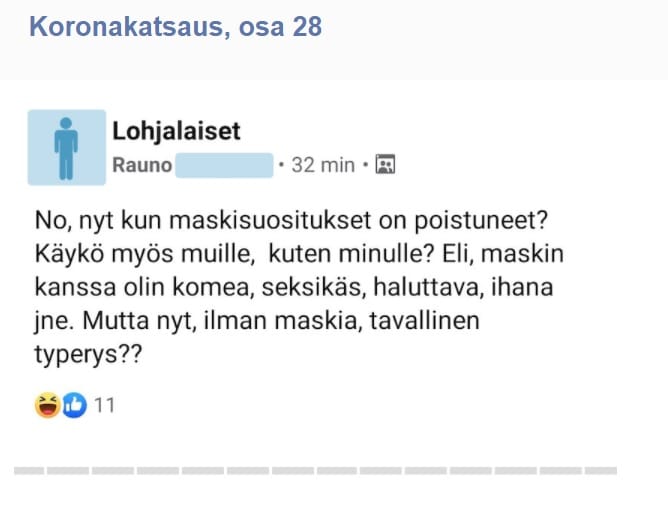Select the blue person silhouette avatar
The image size is (668, 510).
pyautogui.click(x=67, y=147)
